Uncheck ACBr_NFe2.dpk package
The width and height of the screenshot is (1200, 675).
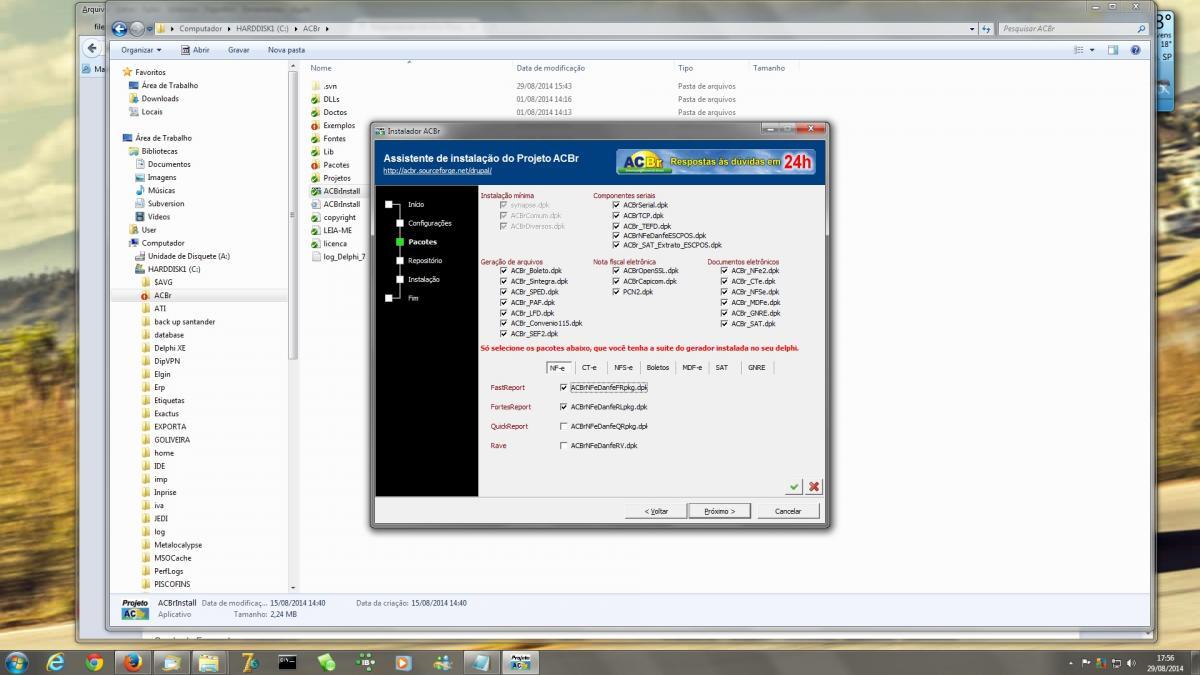tap(724, 270)
